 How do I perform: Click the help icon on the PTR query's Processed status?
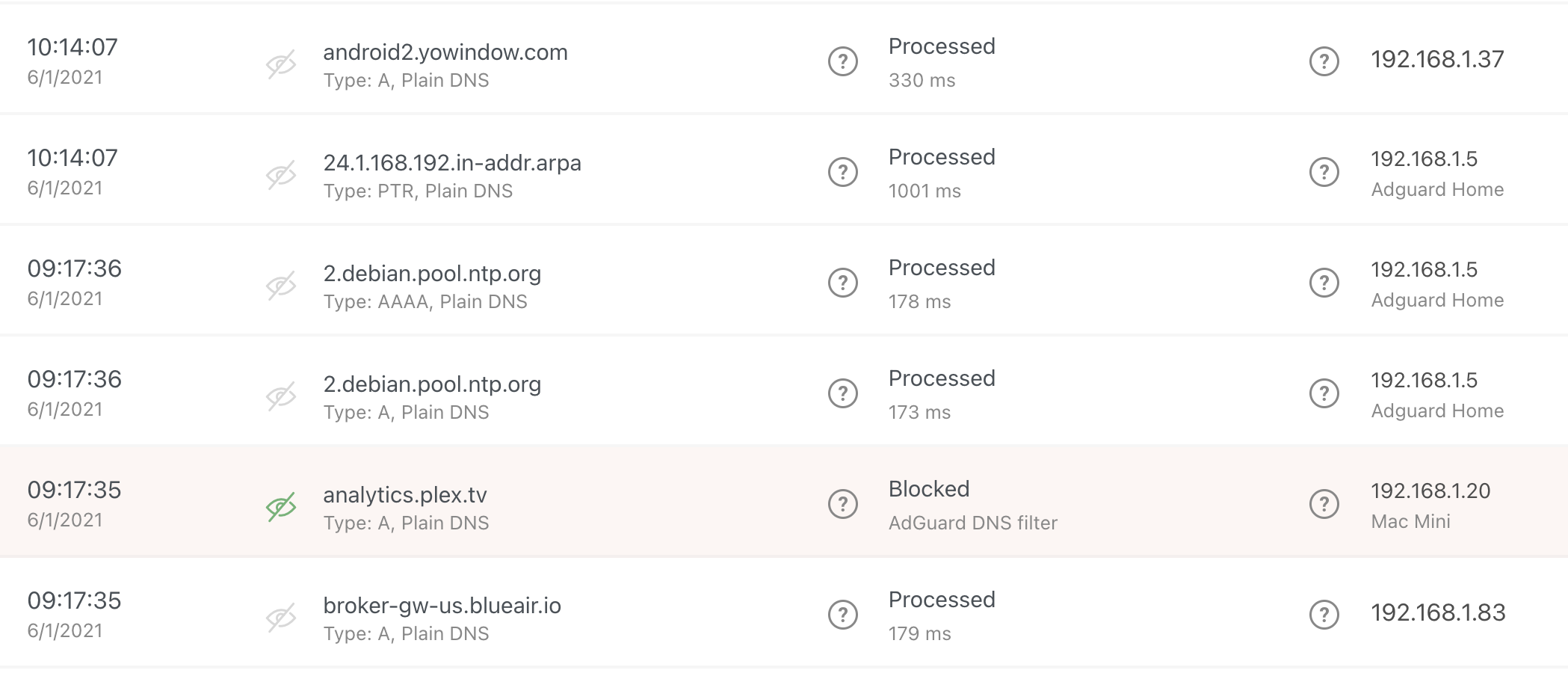843,173
